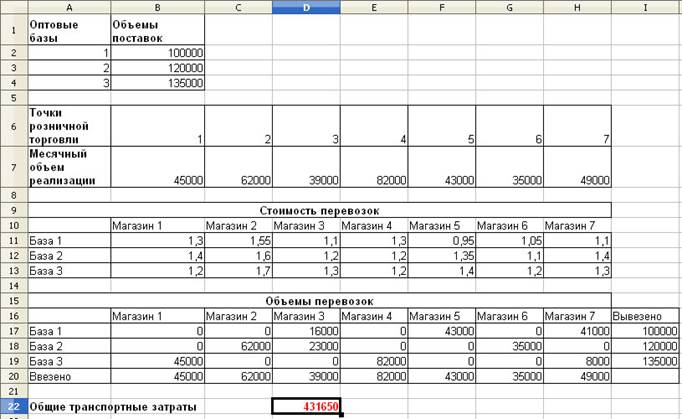Select shipment cell 82000 in row 19
The height and width of the screenshot is (419, 682).
[374, 361]
